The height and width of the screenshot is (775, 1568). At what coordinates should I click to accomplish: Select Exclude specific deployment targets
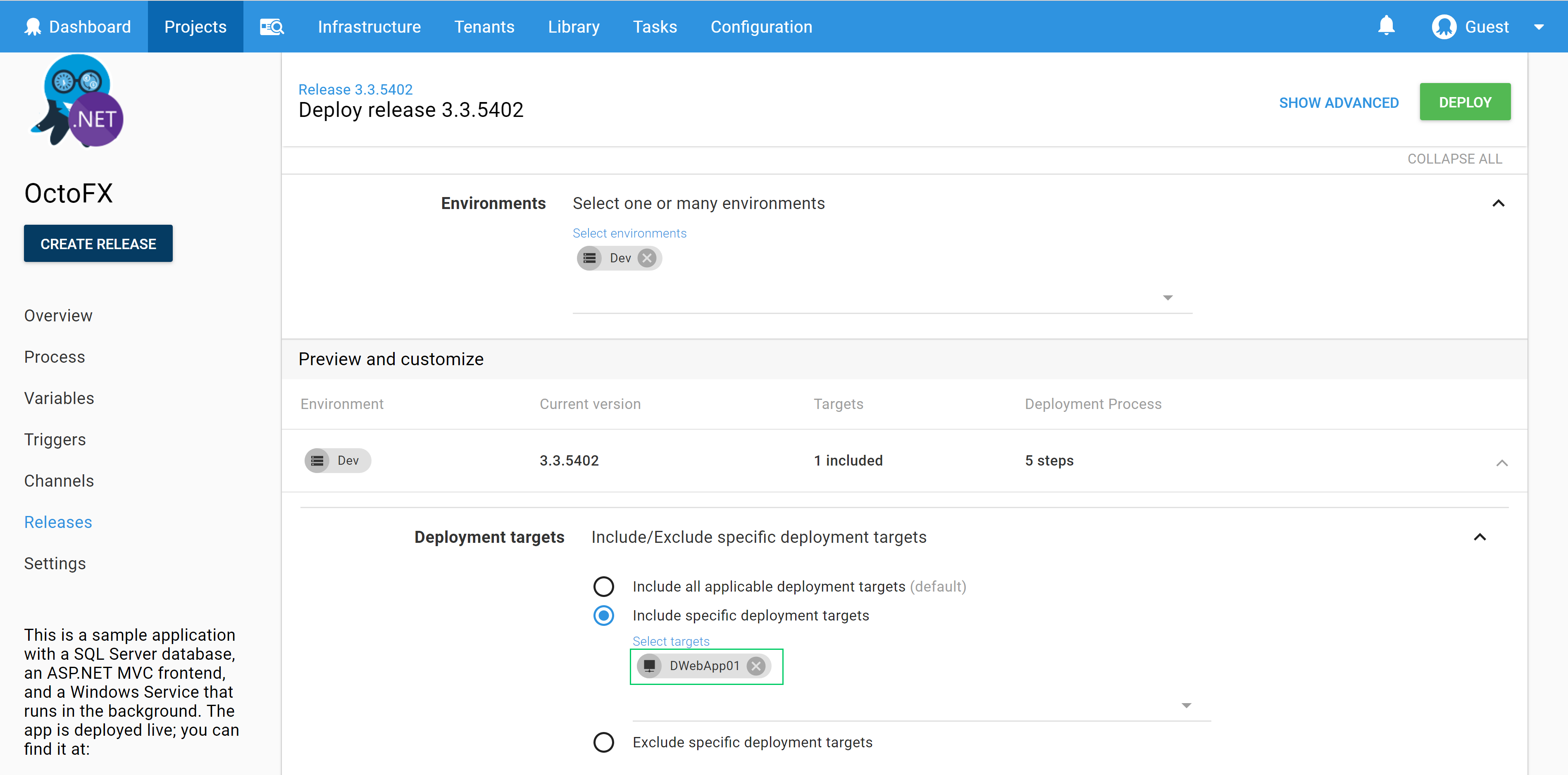604,742
